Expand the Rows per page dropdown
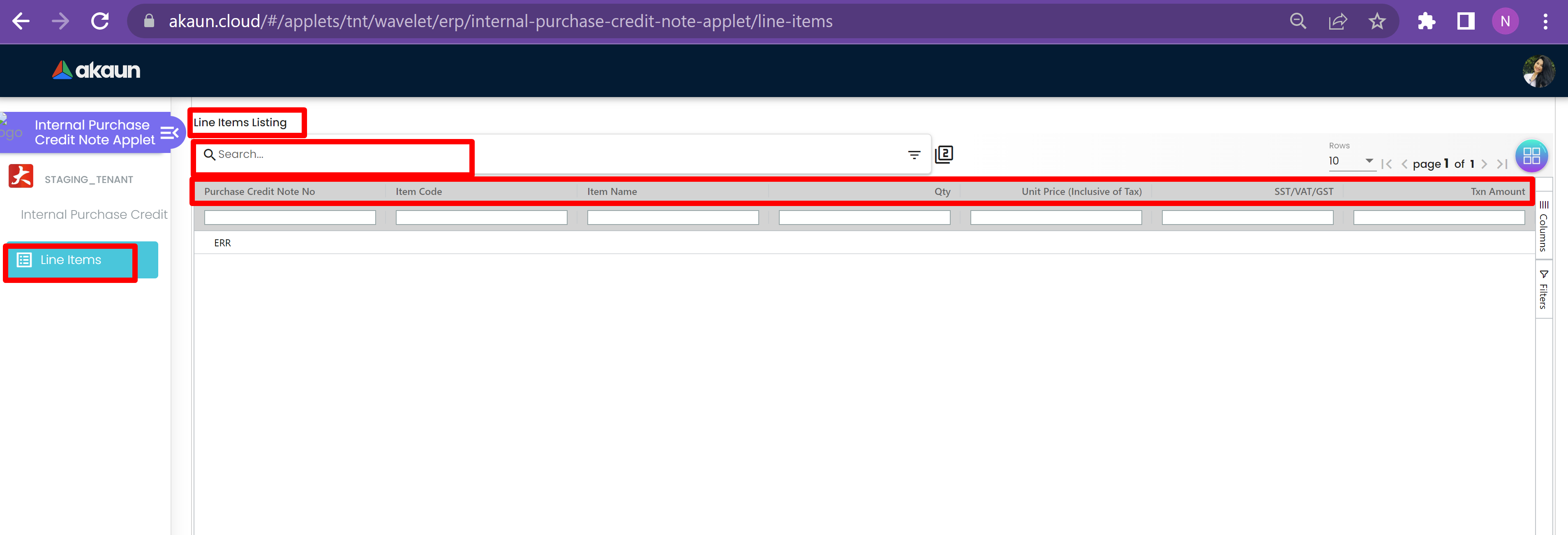This screenshot has width=1568, height=535. coord(1351,161)
